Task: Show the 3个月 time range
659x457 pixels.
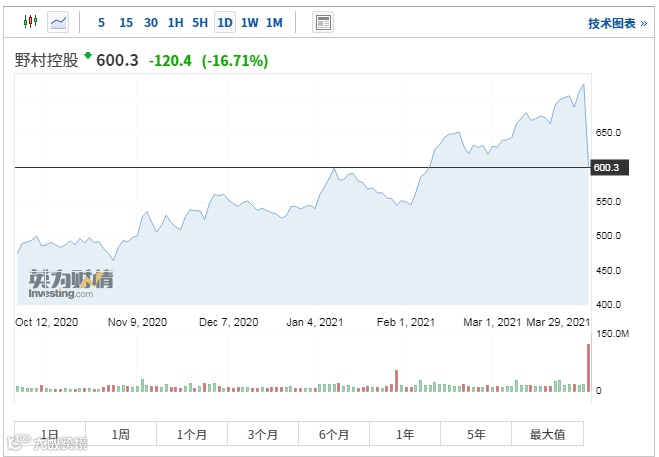Action: pyautogui.click(x=263, y=433)
